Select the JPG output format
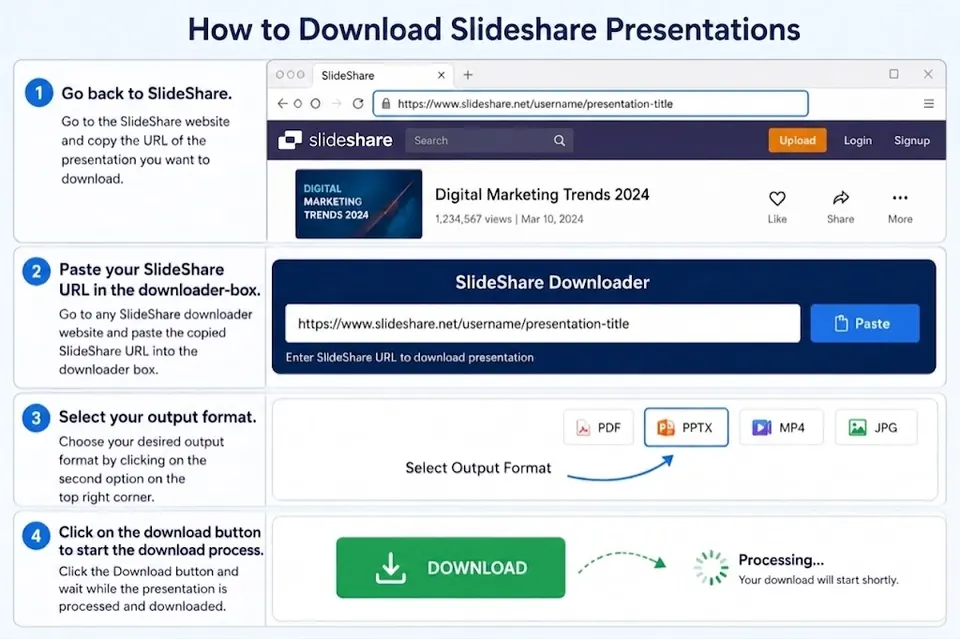Viewport: 960px width, 639px height. click(x=876, y=427)
